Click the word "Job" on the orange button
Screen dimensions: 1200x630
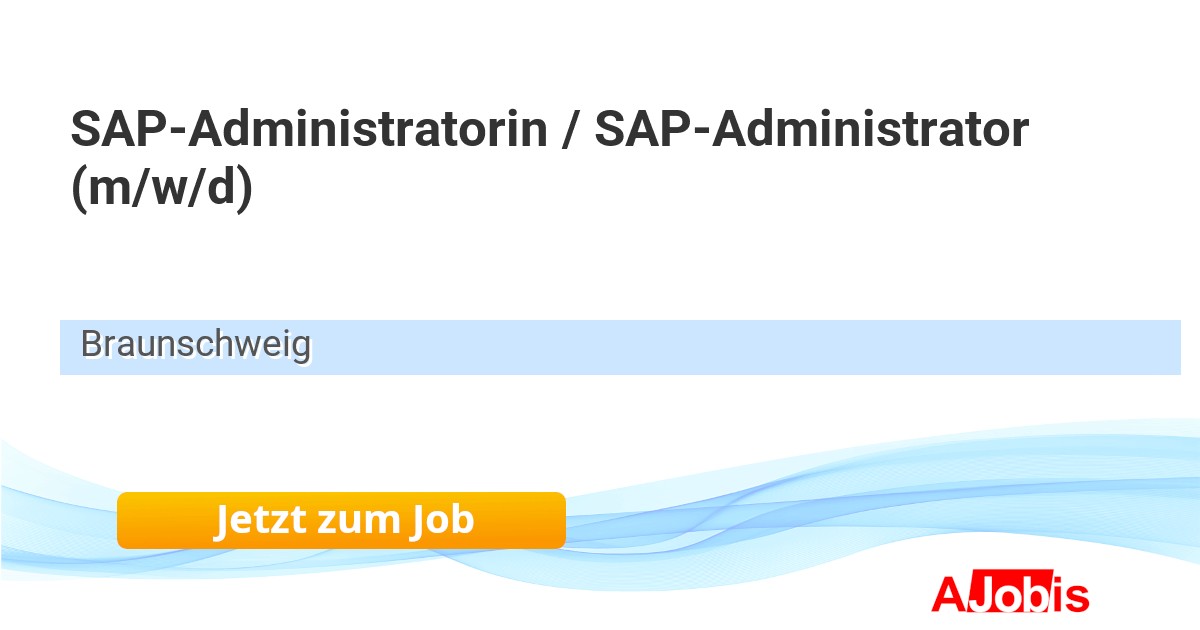[440, 520]
